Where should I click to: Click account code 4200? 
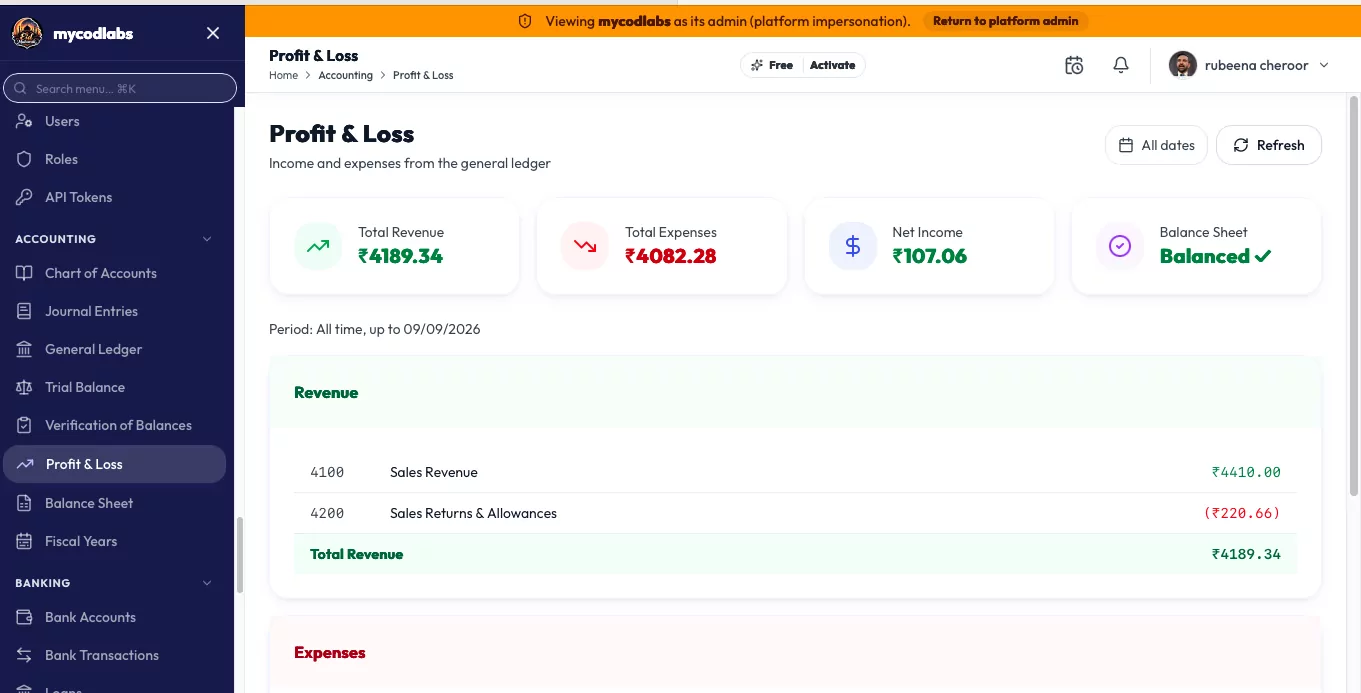tap(327, 513)
